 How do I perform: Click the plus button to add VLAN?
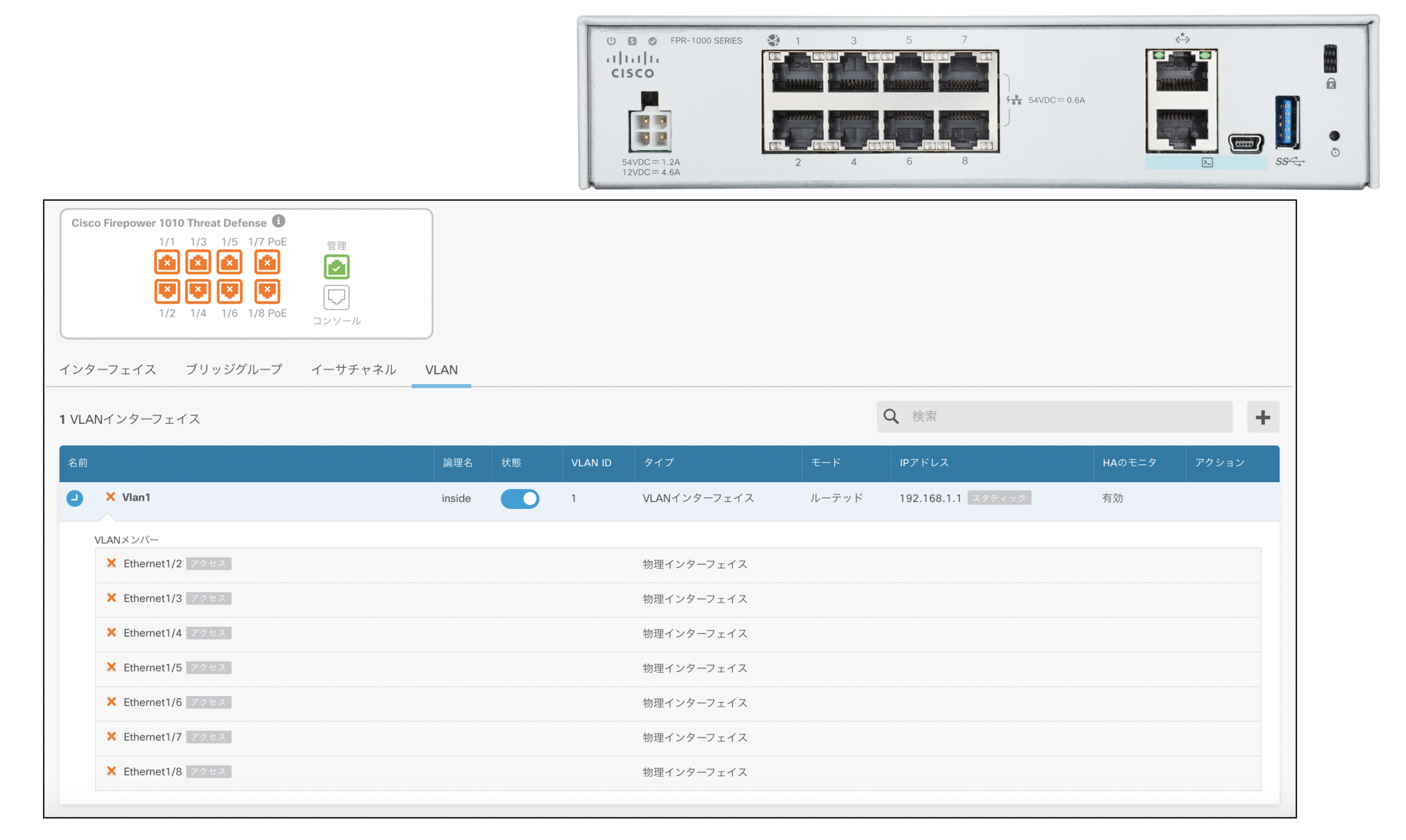[1263, 417]
